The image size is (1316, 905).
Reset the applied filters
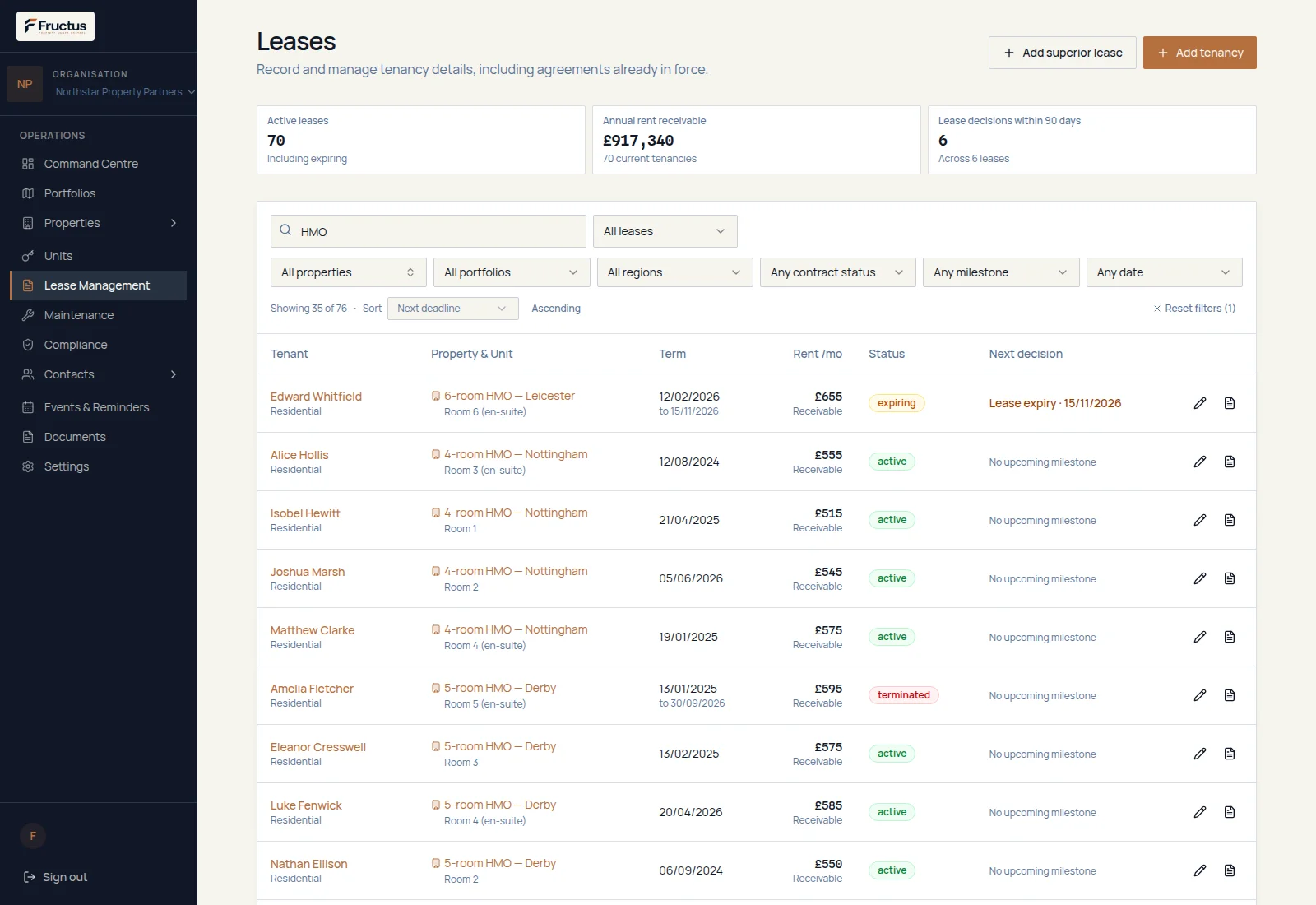point(1194,309)
